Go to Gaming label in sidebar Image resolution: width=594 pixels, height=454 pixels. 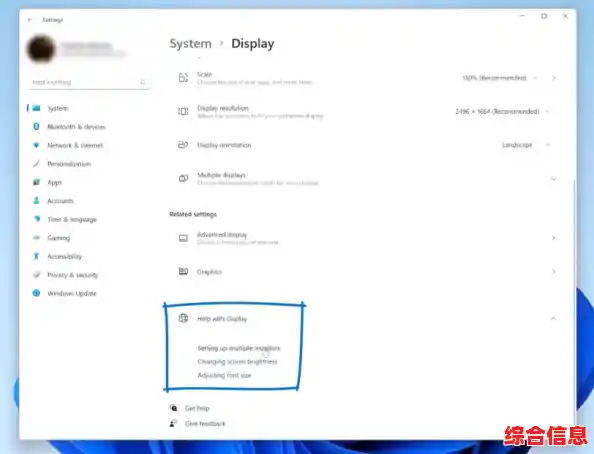tap(58, 238)
